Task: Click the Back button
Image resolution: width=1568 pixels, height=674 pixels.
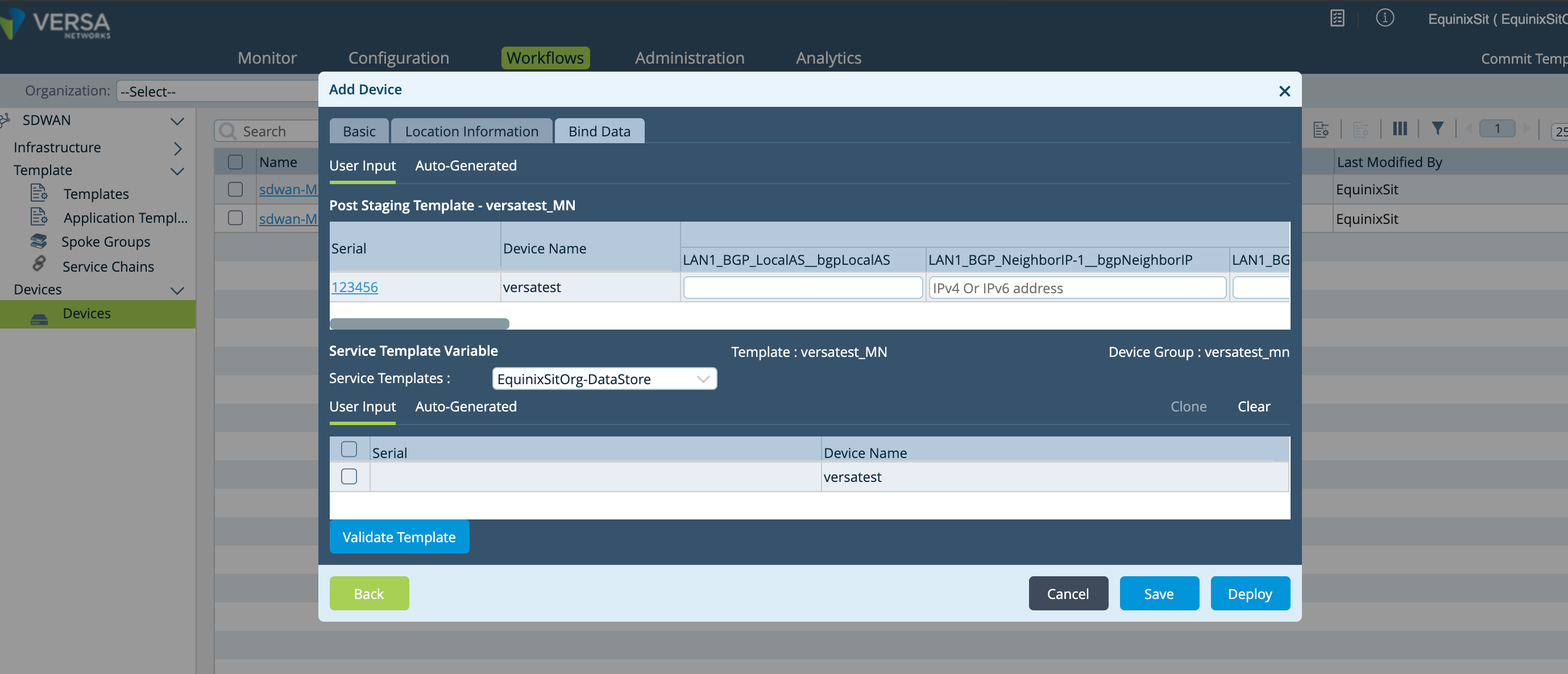Action: (369, 593)
